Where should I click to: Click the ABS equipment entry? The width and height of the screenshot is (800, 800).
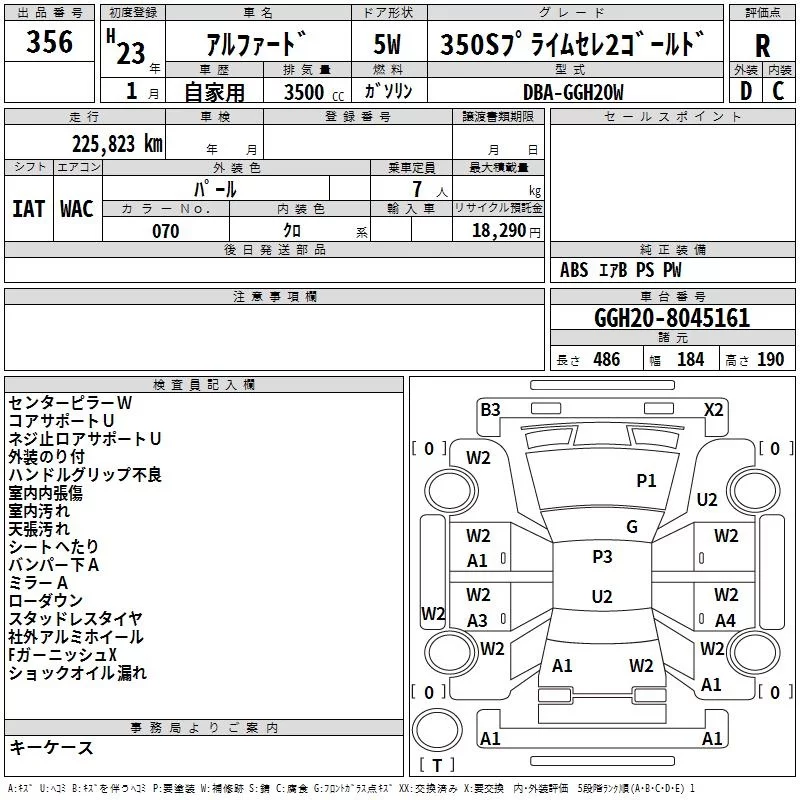(574, 270)
